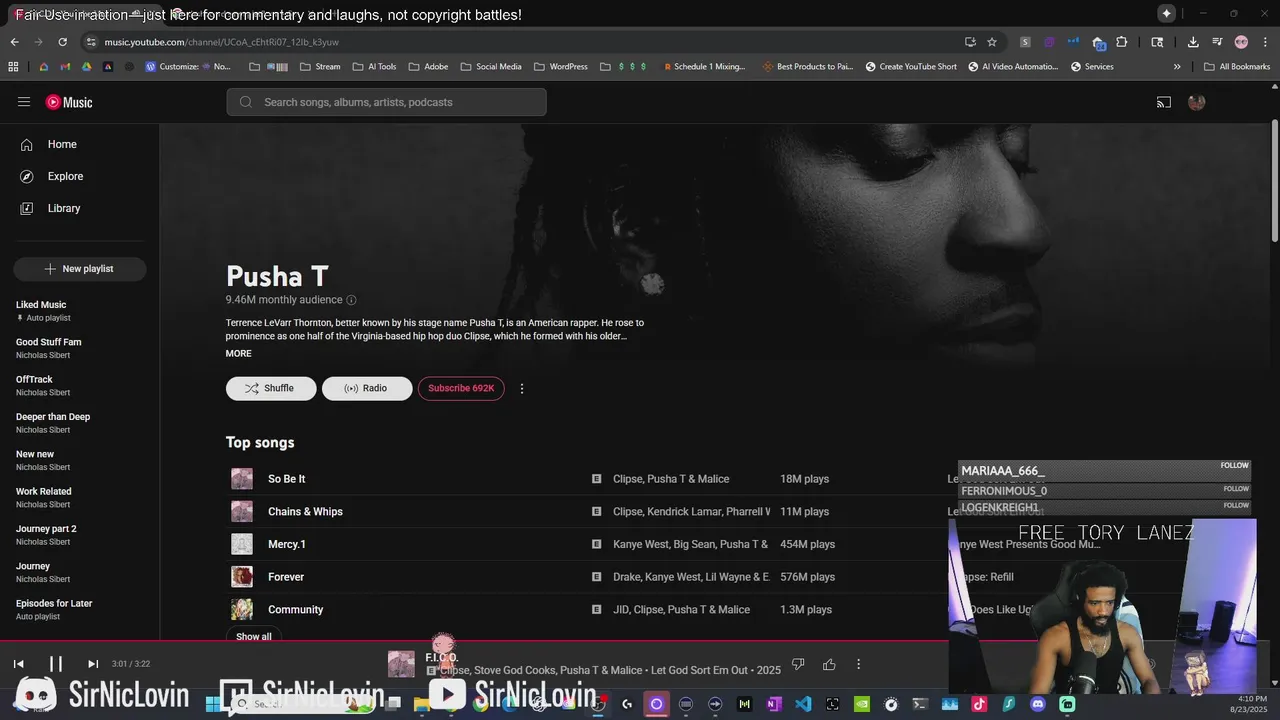Open the Adobe bookmarks folder
The height and width of the screenshot is (720, 1280).
pos(428,67)
